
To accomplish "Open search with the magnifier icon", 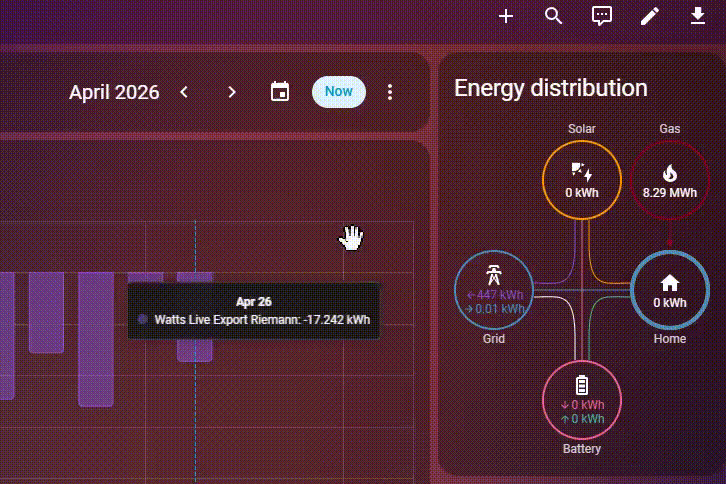I will click(554, 16).
